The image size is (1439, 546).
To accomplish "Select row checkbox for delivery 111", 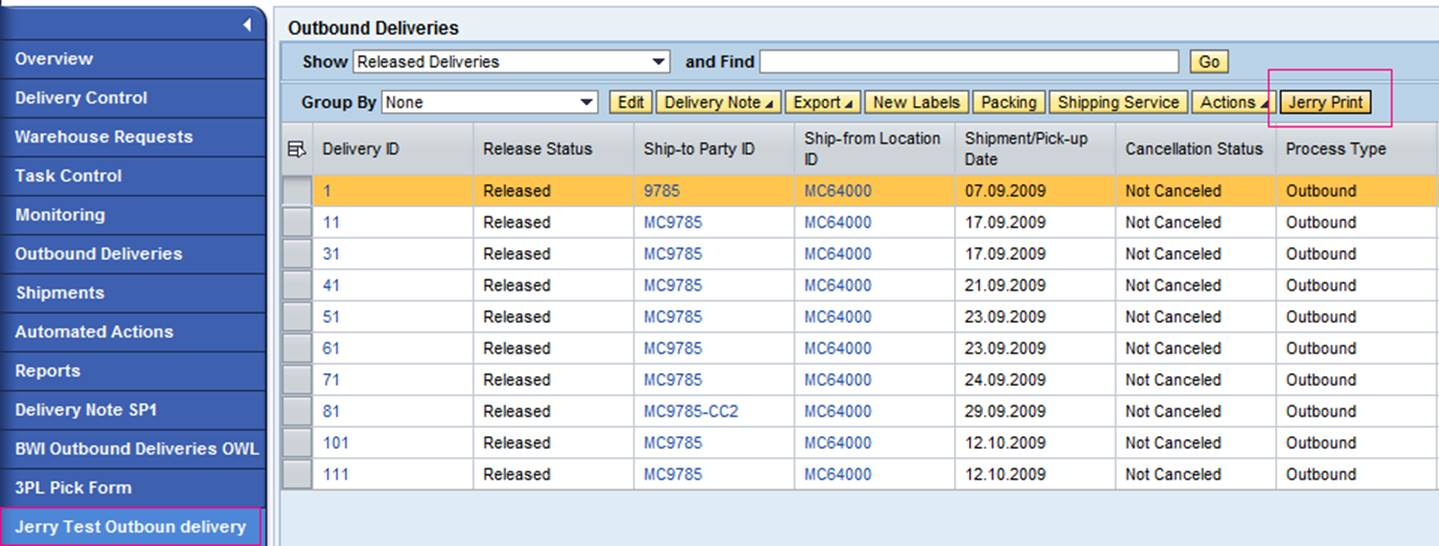I will pos(297,474).
